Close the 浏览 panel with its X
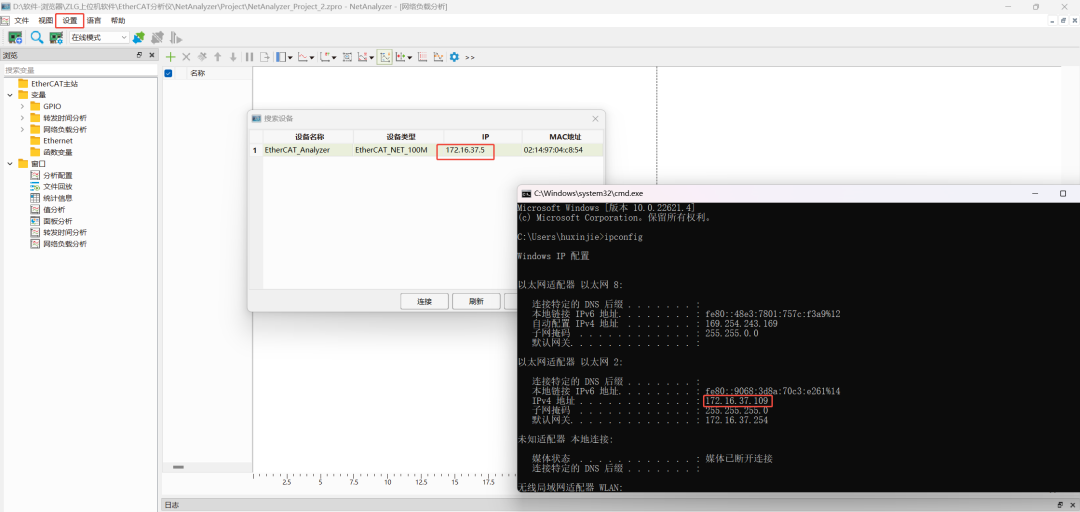1080x512 pixels. point(152,55)
